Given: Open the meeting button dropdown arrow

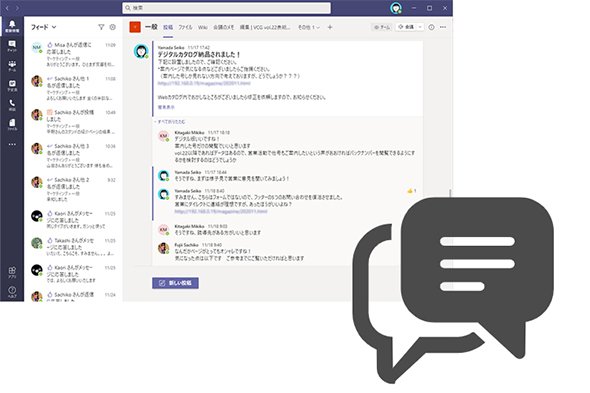Looking at the screenshot, I should coord(420,27).
